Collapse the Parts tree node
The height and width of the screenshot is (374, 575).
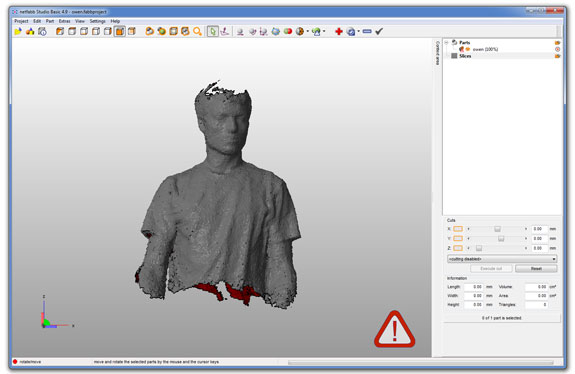[x=447, y=43]
